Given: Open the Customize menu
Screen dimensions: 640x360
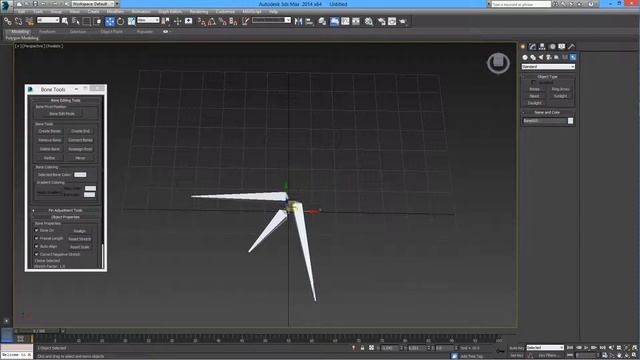Looking at the screenshot, I should pyautogui.click(x=225, y=11).
